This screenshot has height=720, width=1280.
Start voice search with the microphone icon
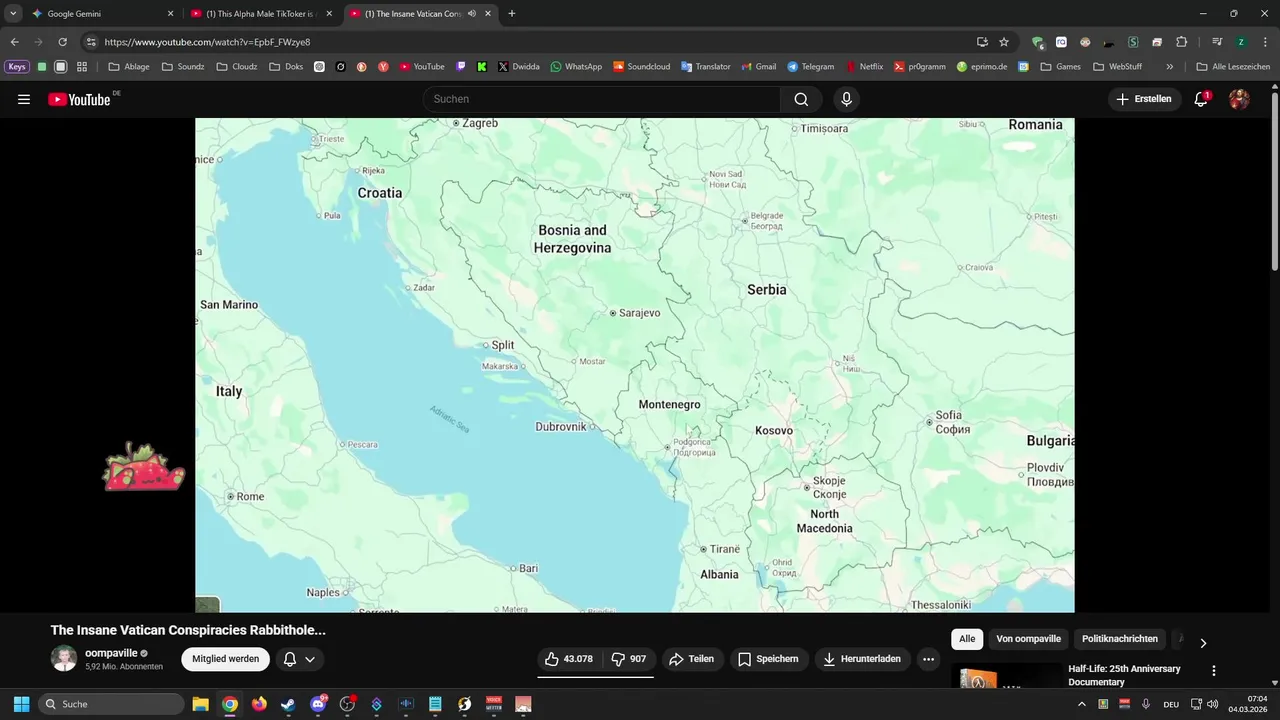click(x=846, y=99)
